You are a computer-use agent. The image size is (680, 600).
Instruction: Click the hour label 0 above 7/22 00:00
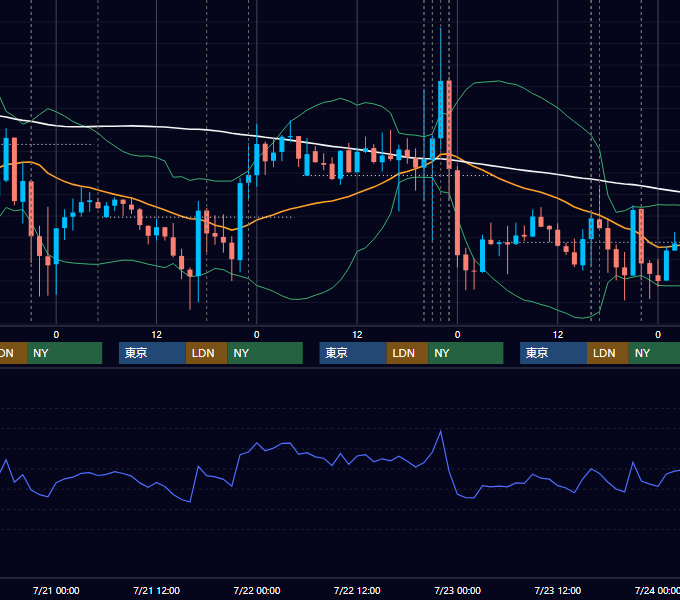257,335
